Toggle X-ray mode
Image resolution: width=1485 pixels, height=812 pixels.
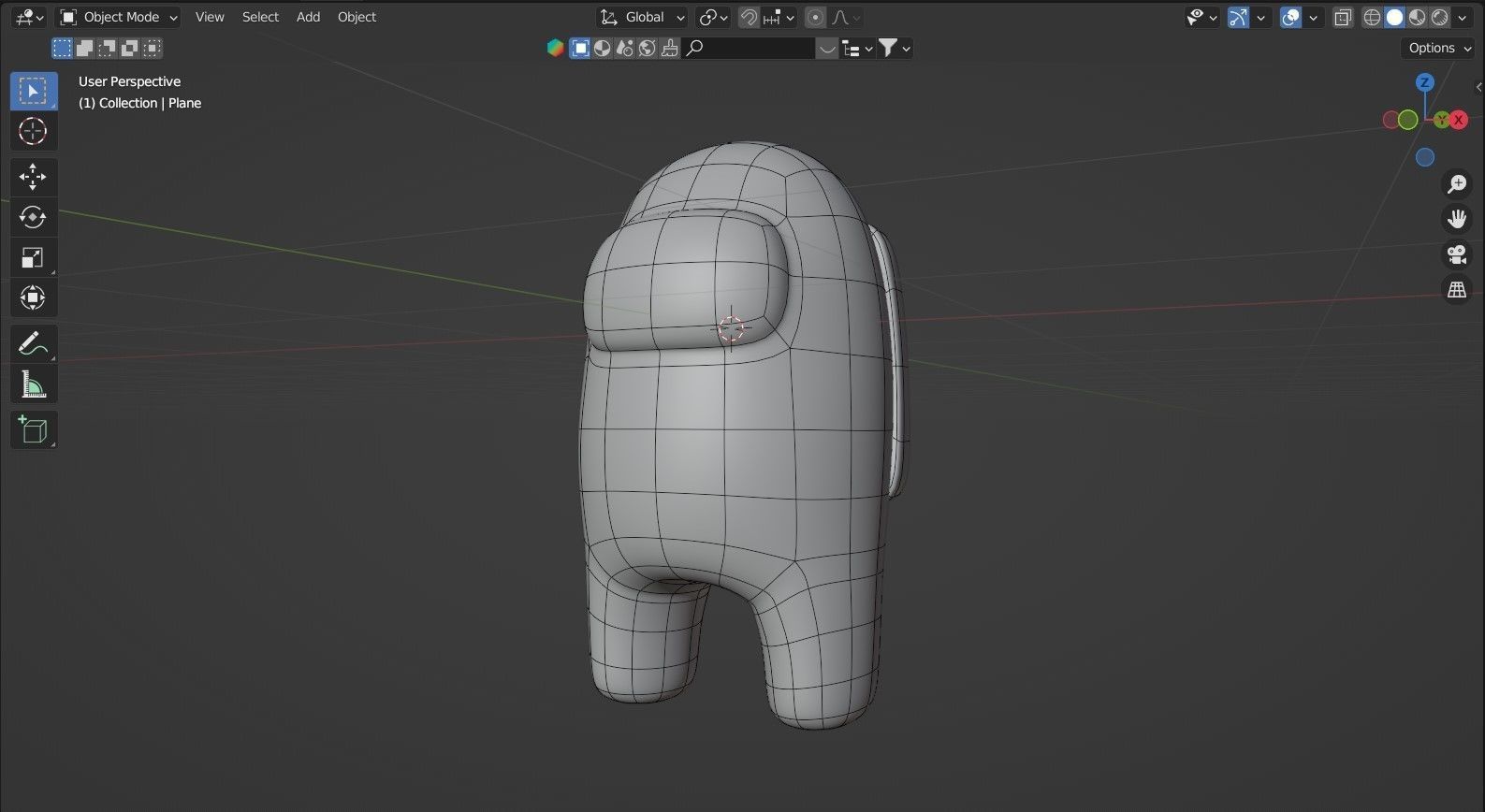1343,17
